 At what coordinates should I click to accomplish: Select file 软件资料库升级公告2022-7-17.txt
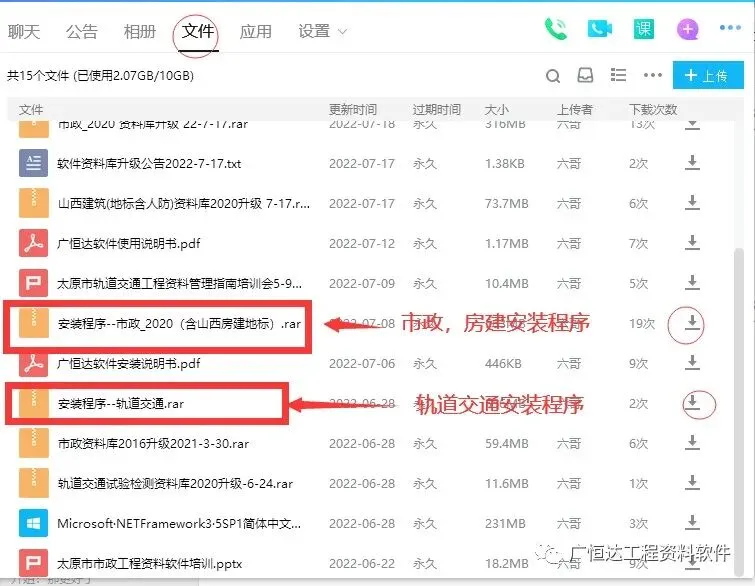coord(149,163)
